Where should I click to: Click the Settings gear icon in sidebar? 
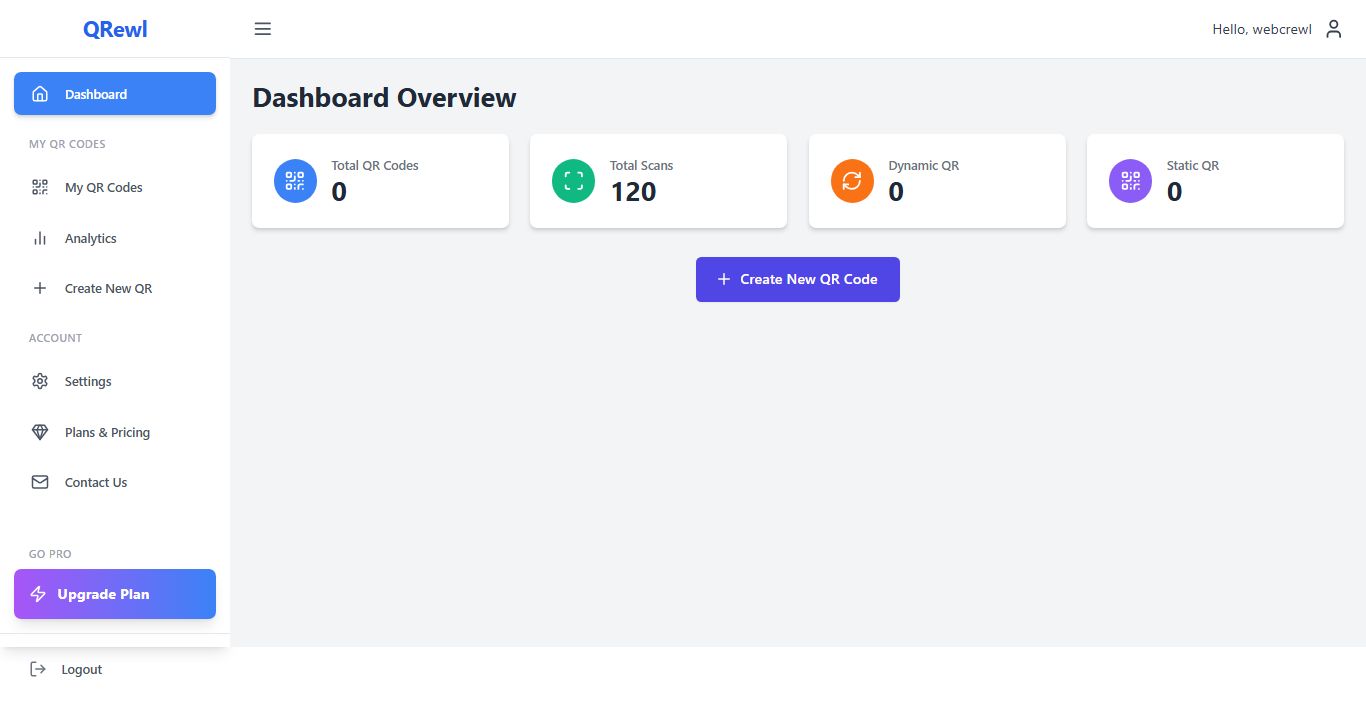coord(40,381)
